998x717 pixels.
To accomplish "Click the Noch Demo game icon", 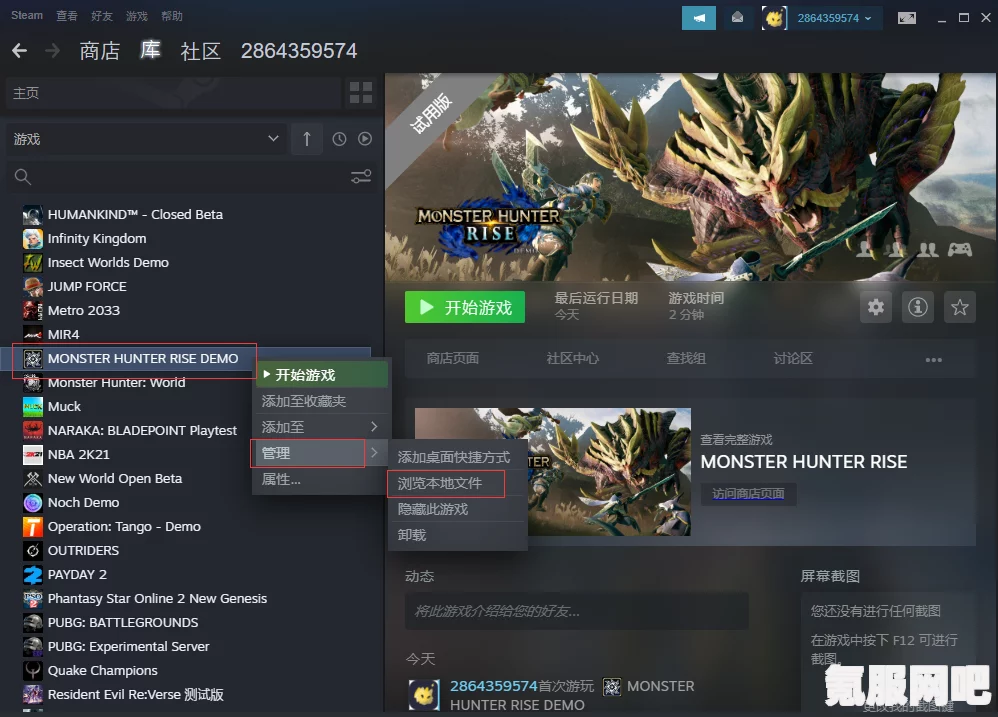I will pyautogui.click(x=32, y=503).
